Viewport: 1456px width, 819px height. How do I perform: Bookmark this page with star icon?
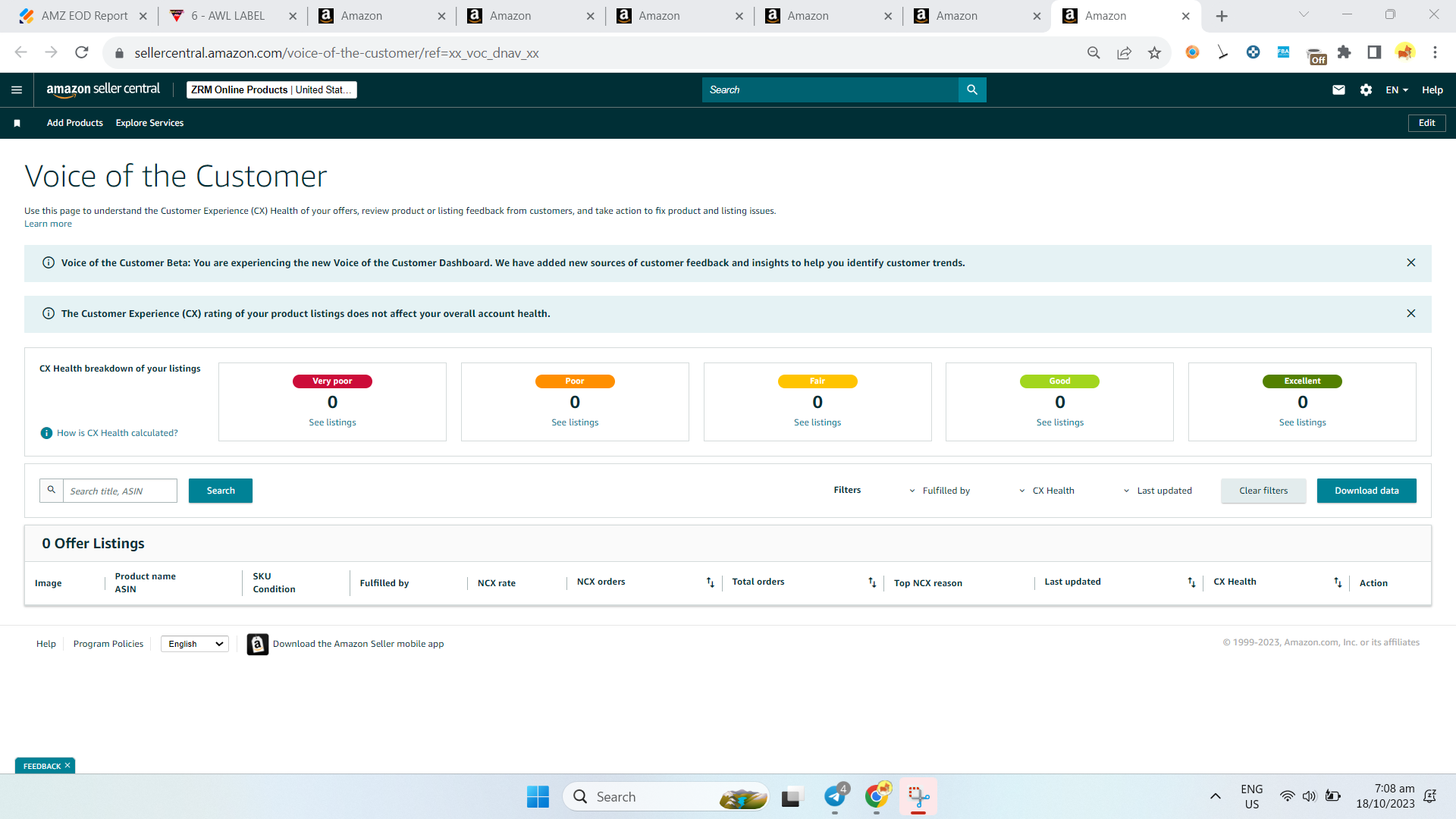pyautogui.click(x=1154, y=52)
